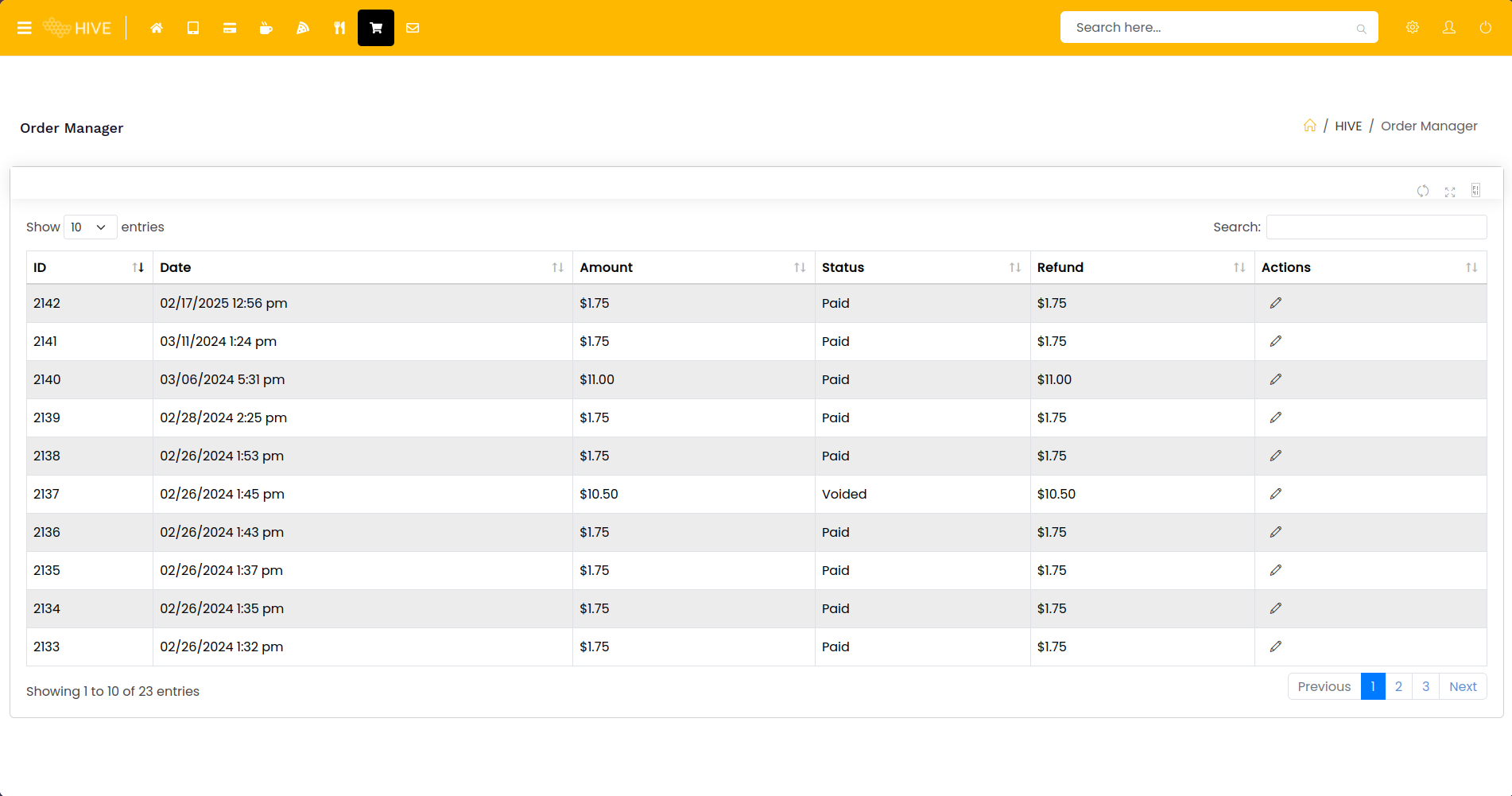Click the date 03/06/2024 5:31 pm
The width and height of the screenshot is (1512, 796).
coord(222,379)
